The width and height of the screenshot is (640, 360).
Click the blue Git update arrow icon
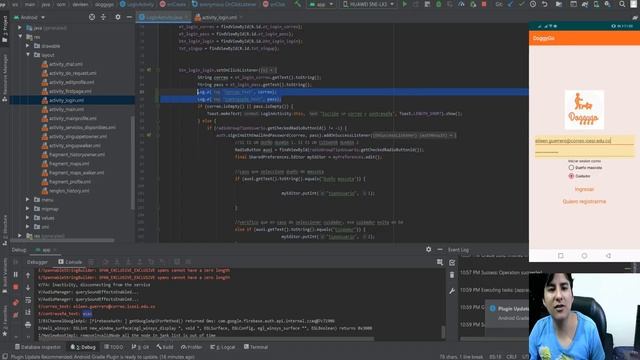[x=510, y=4]
